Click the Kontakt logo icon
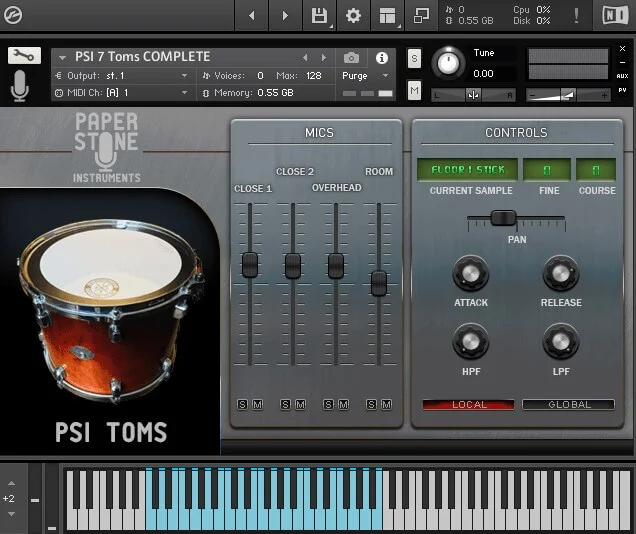The width and height of the screenshot is (636, 534). pyautogui.click(x=13, y=15)
